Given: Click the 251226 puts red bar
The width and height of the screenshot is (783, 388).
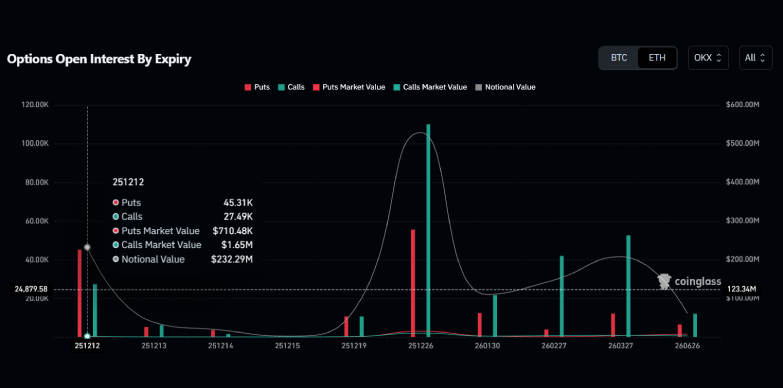Looking at the screenshot, I should [x=413, y=283].
